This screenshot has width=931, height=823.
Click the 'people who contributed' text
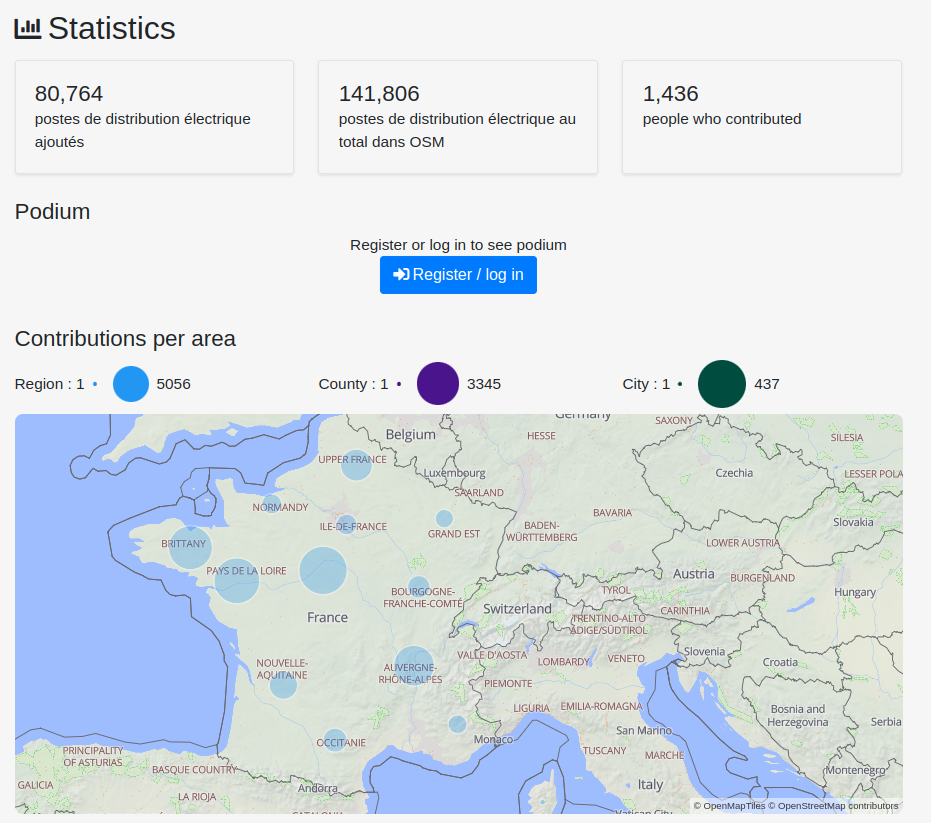[722, 119]
